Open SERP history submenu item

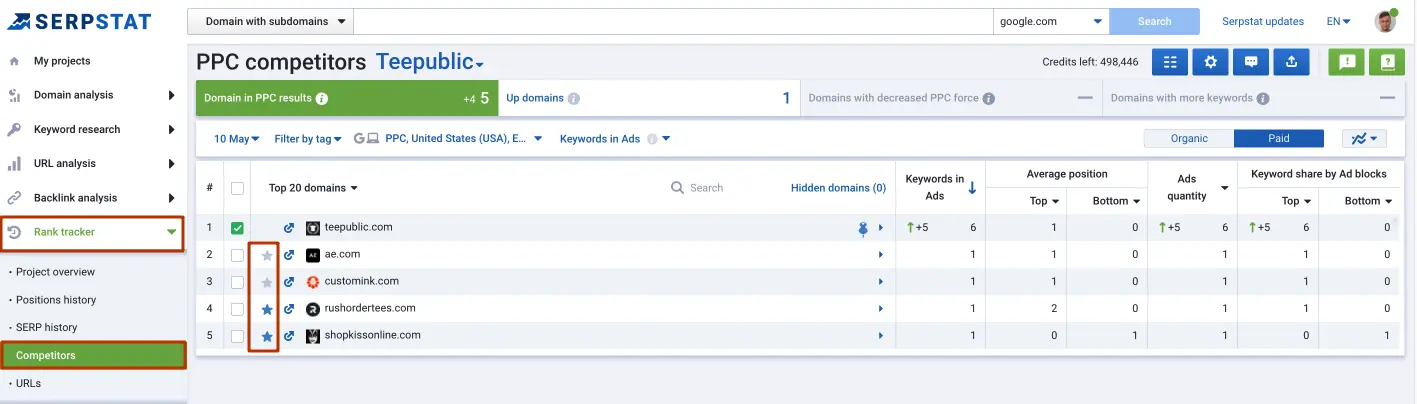46,327
